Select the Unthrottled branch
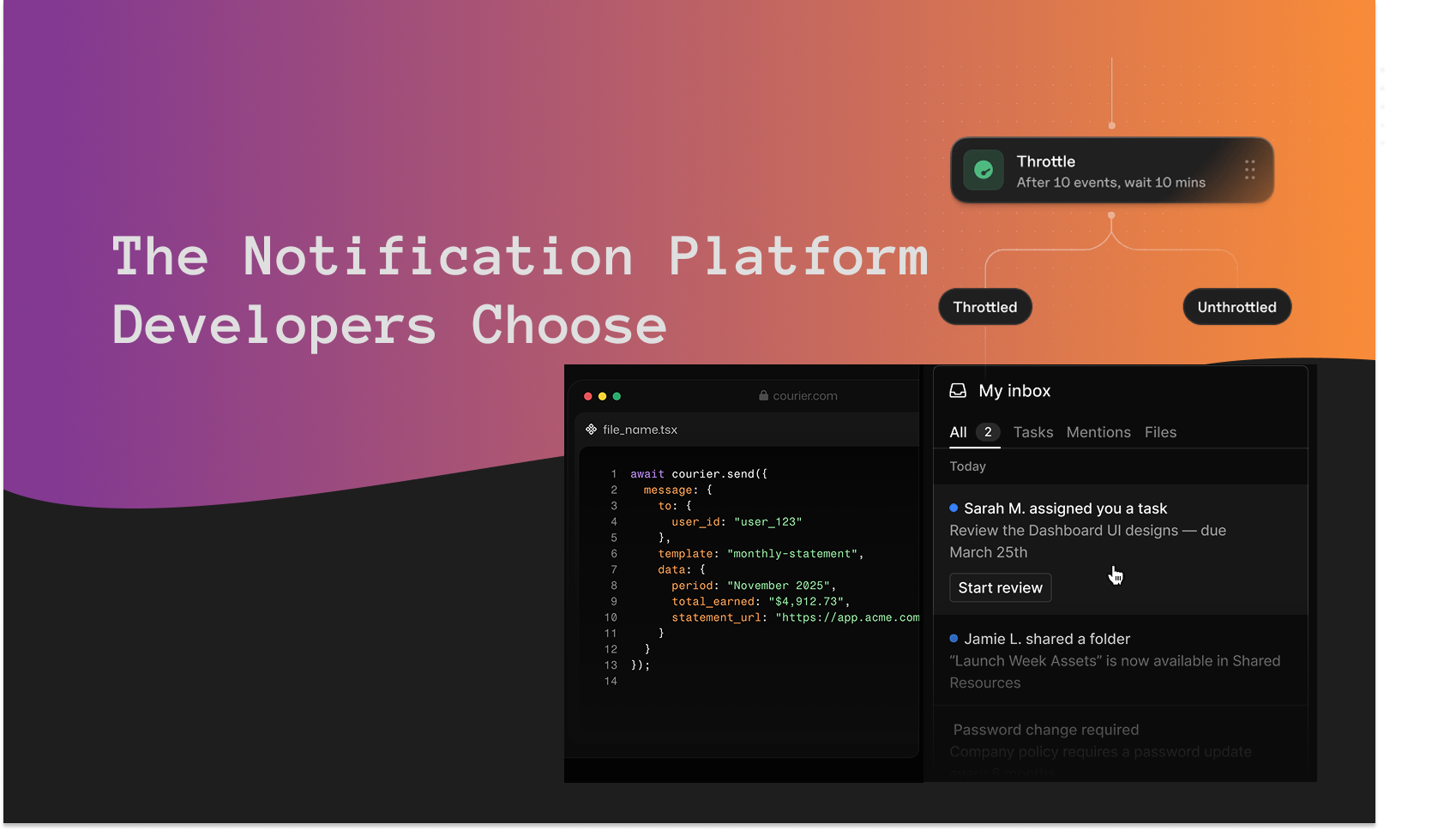This screenshot has width=1456, height=830. tap(1236, 306)
